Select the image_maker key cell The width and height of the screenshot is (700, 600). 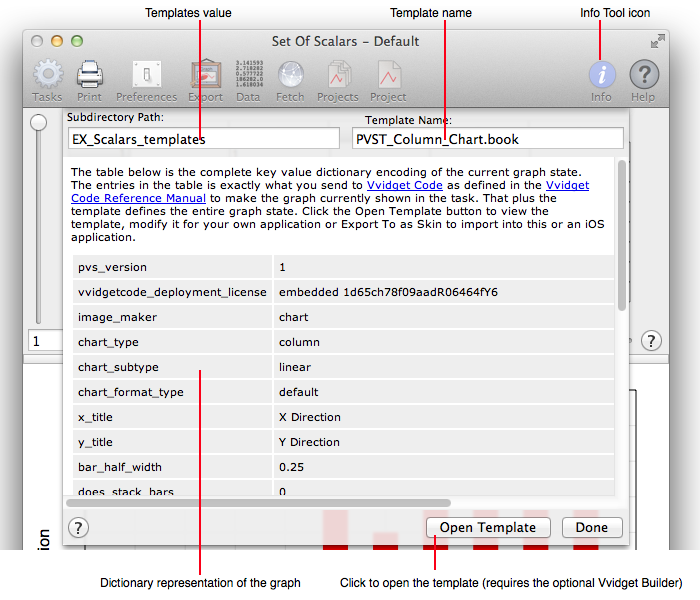tap(172, 317)
